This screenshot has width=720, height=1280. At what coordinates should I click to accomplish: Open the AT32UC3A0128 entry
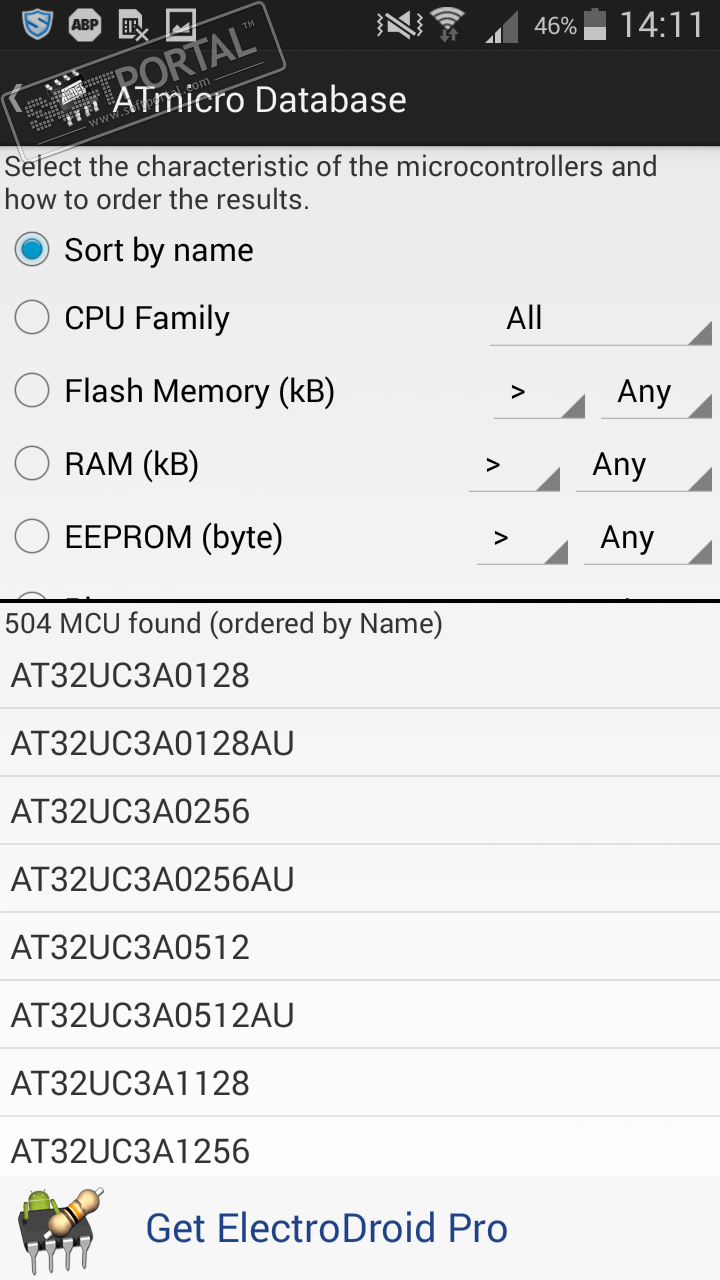(x=360, y=676)
